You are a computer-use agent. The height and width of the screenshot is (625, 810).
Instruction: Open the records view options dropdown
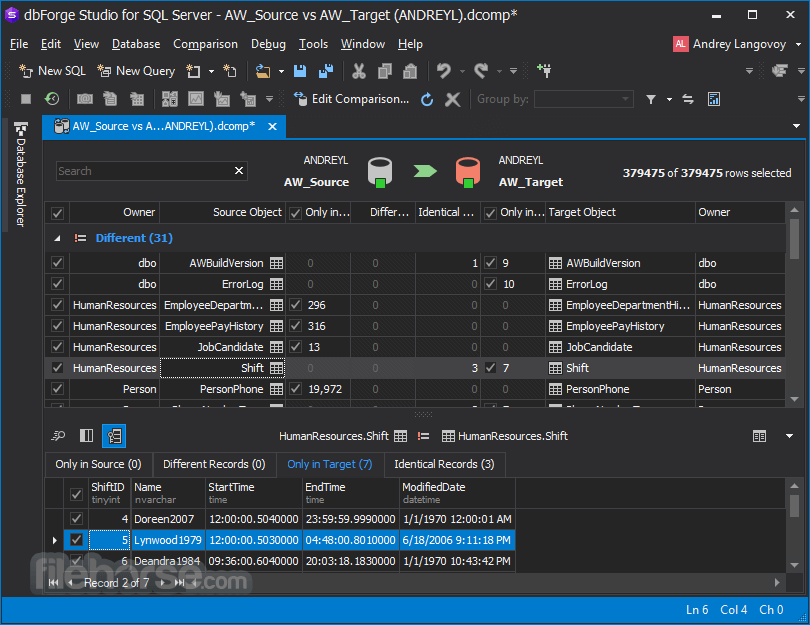click(789, 436)
